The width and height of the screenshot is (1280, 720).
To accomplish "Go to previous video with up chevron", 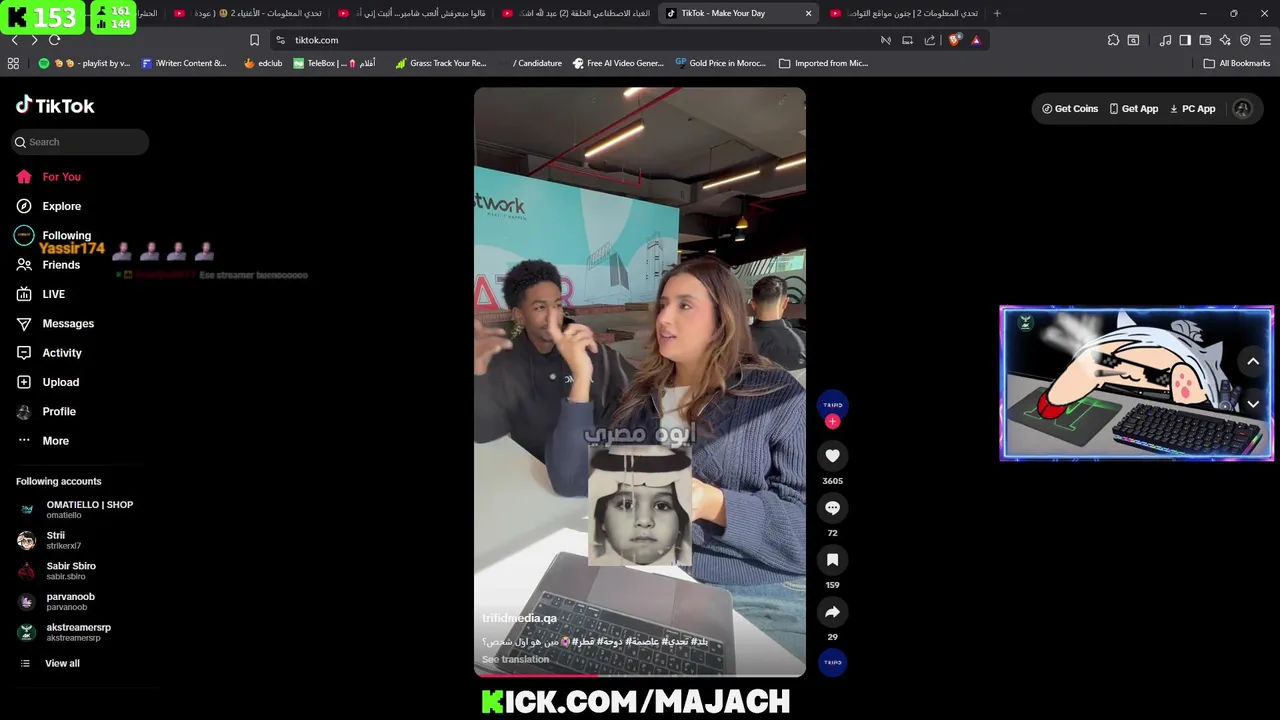I will [1253, 362].
